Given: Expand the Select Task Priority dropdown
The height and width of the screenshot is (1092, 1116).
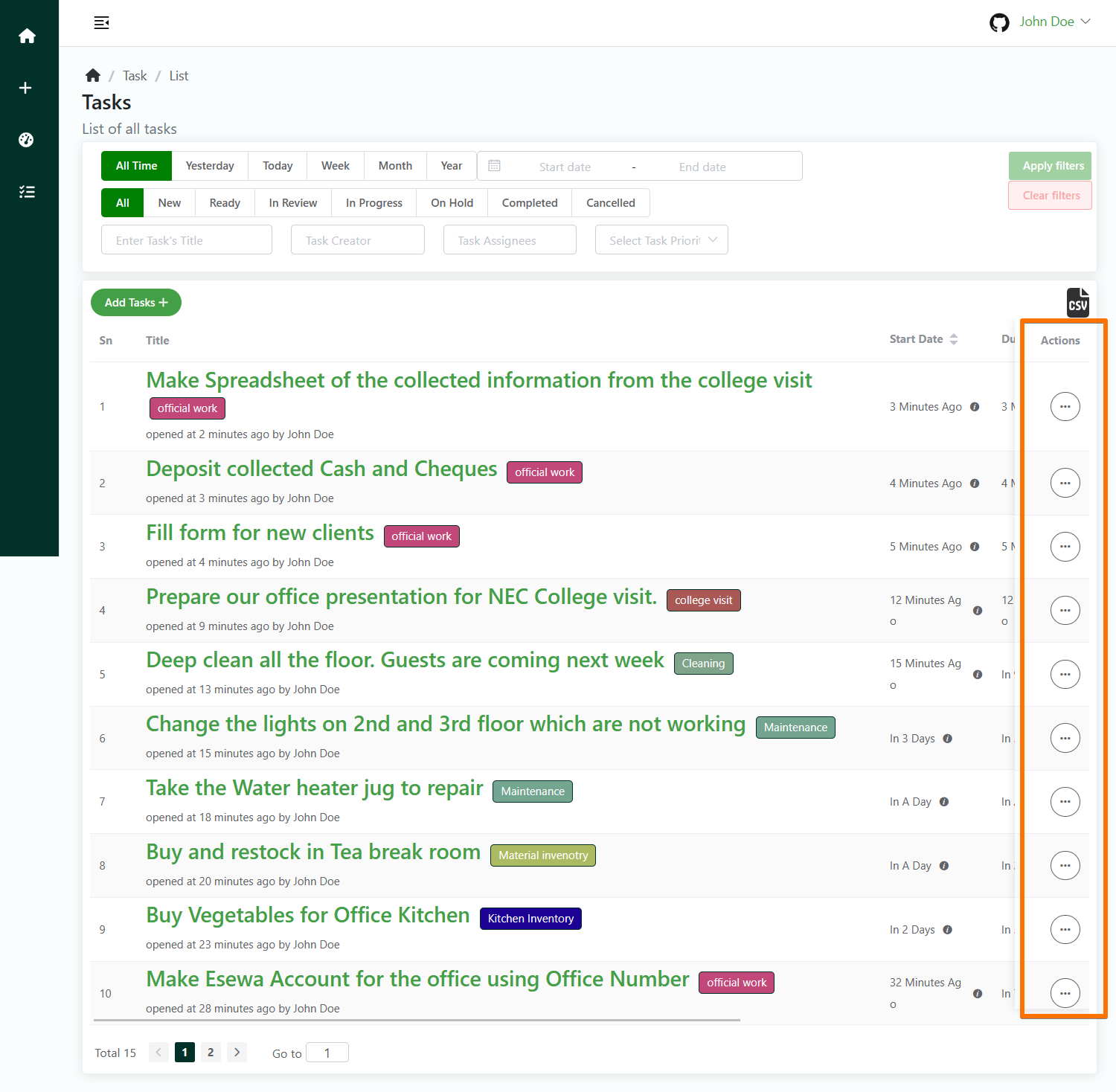Looking at the screenshot, I should click(661, 240).
